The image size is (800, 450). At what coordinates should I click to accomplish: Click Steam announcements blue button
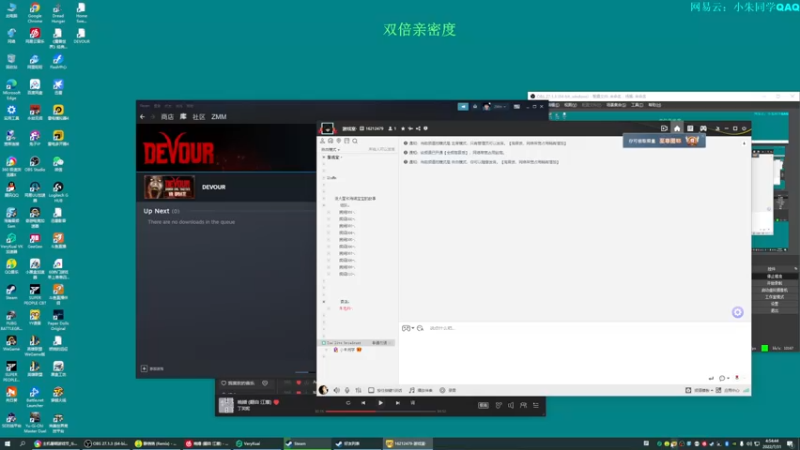[x=463, y=107]
